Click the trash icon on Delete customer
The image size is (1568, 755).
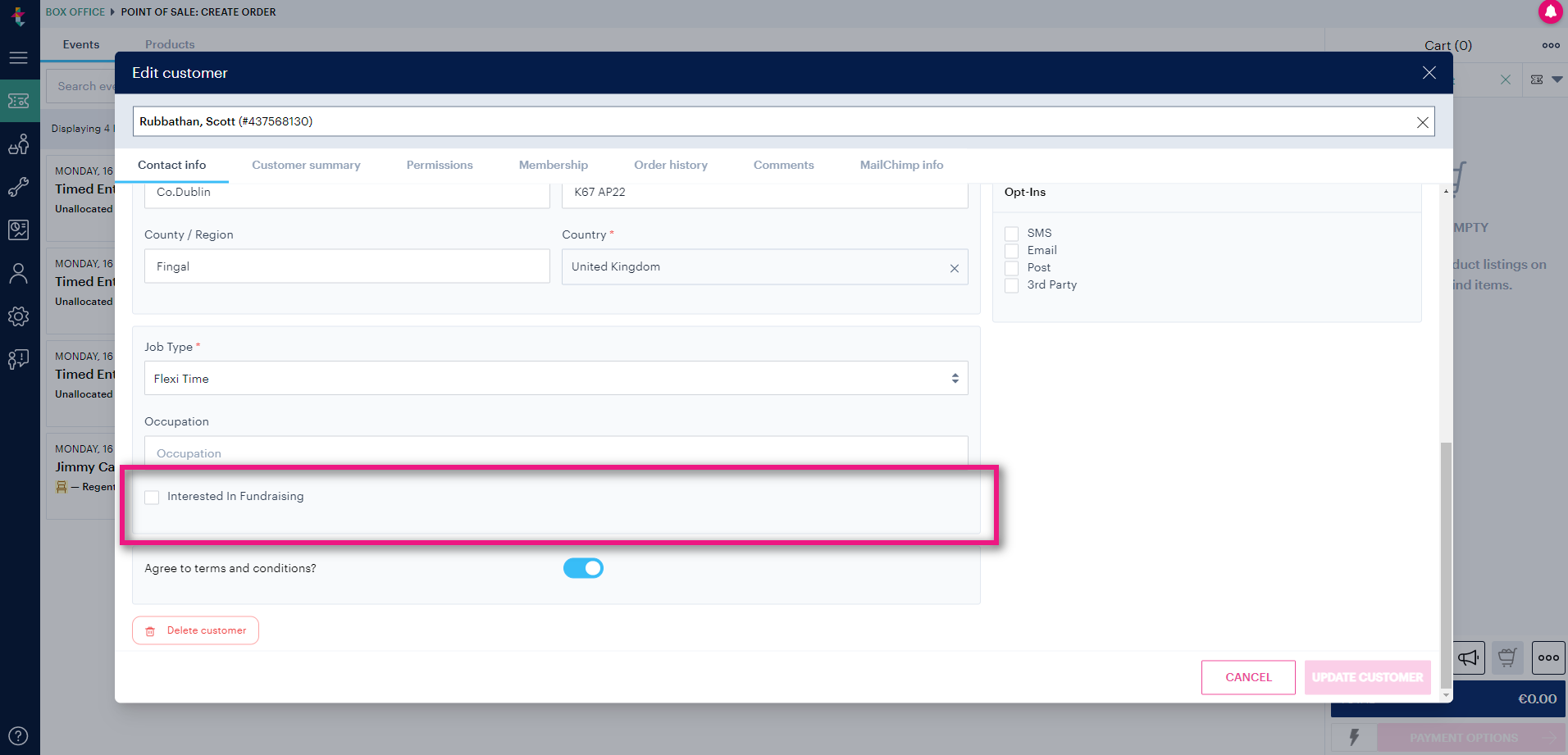tap(150, 631)
